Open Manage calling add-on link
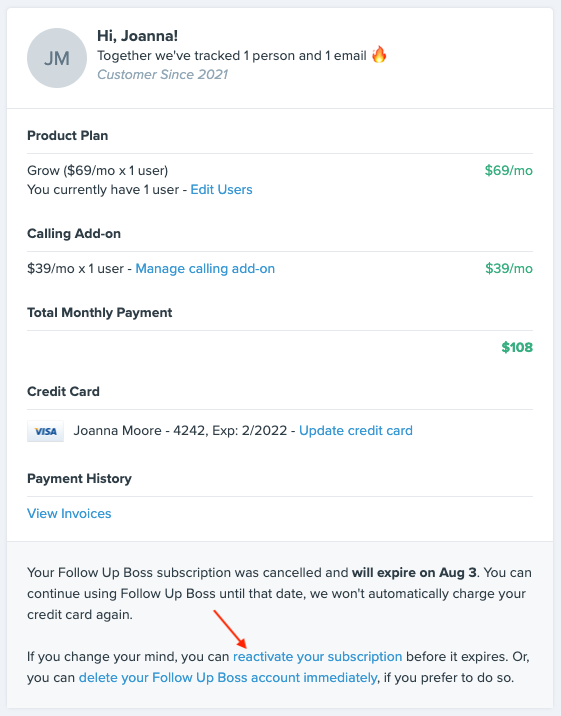 point(205,268)
